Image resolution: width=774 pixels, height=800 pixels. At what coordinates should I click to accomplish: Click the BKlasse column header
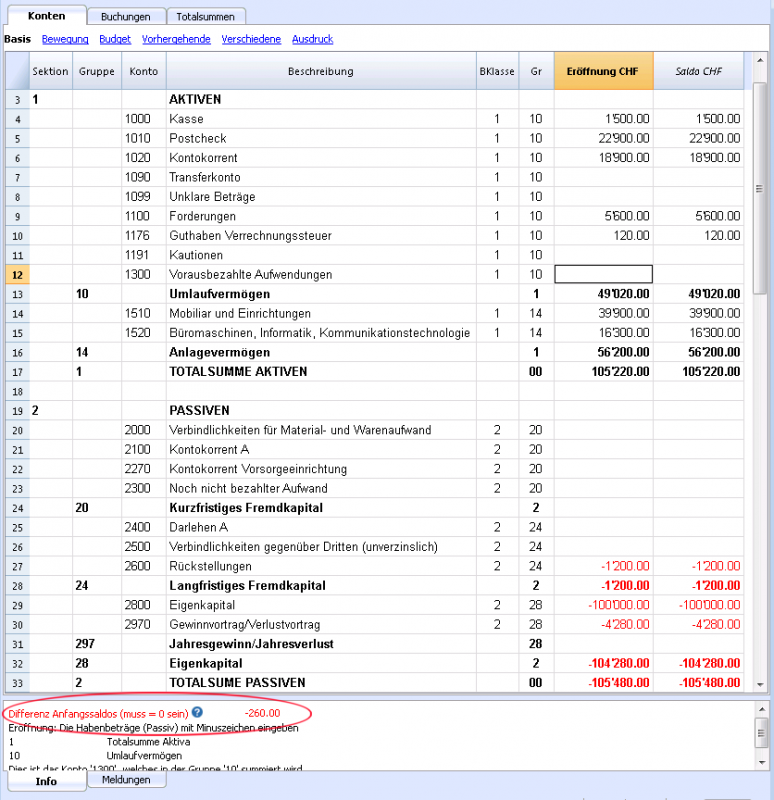pyautogui.click(x=497, y=71)
